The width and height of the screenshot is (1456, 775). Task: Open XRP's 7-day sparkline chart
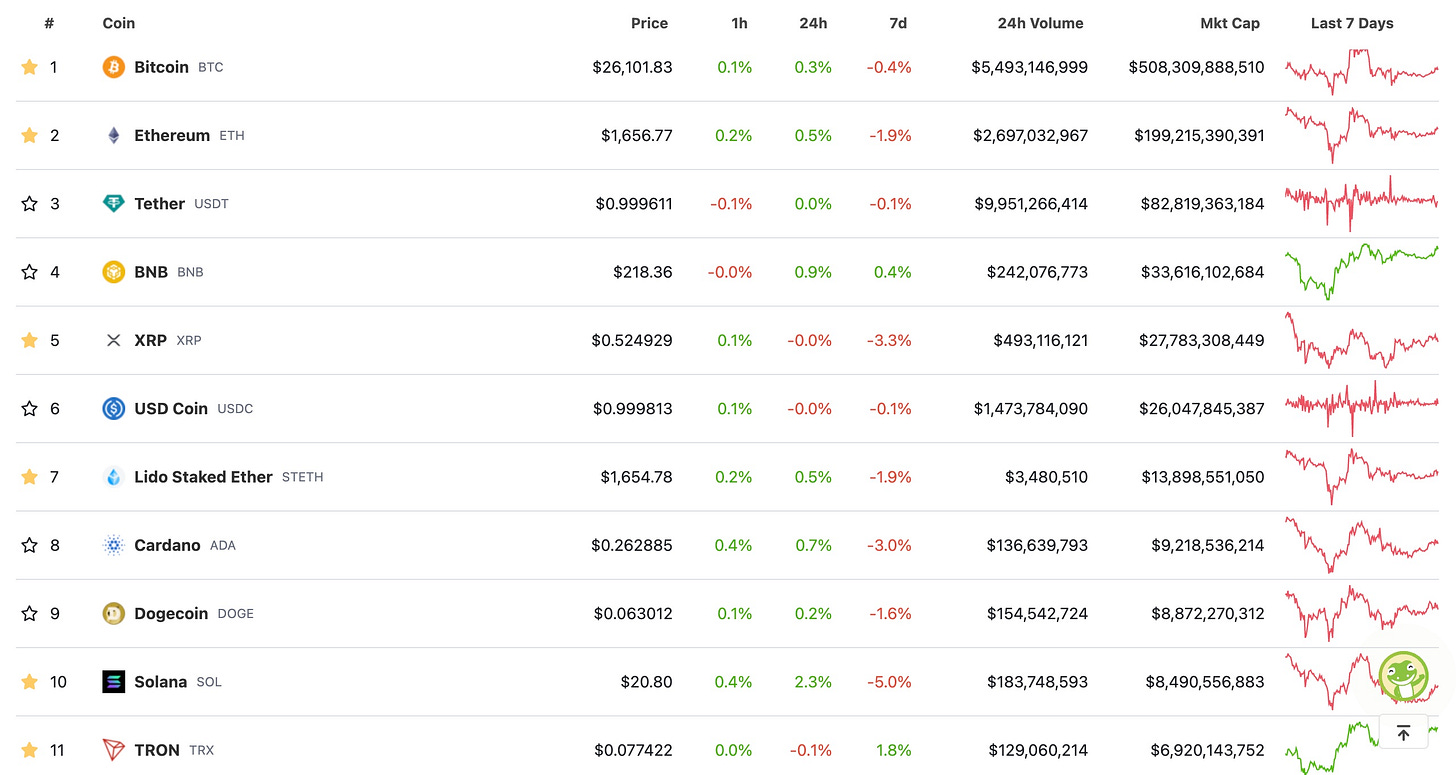1362,340
